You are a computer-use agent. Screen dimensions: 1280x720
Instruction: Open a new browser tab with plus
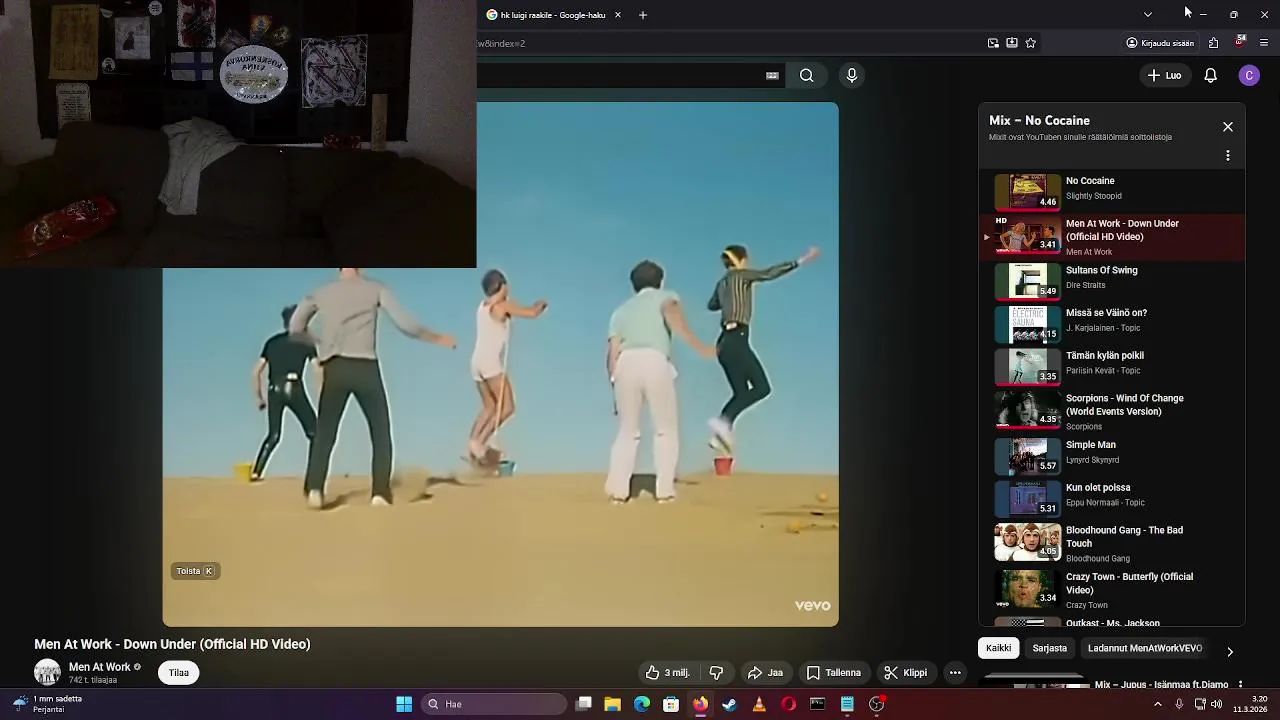(643, 15)
